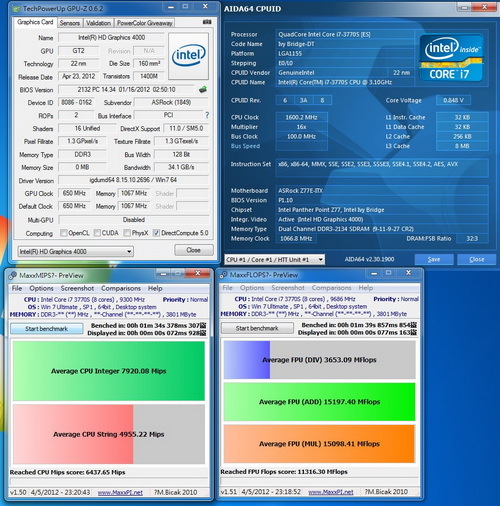Switch to the Graphics Card tab
The height and width of the screenshot is (506, 500).
click(x=35, y=22)
